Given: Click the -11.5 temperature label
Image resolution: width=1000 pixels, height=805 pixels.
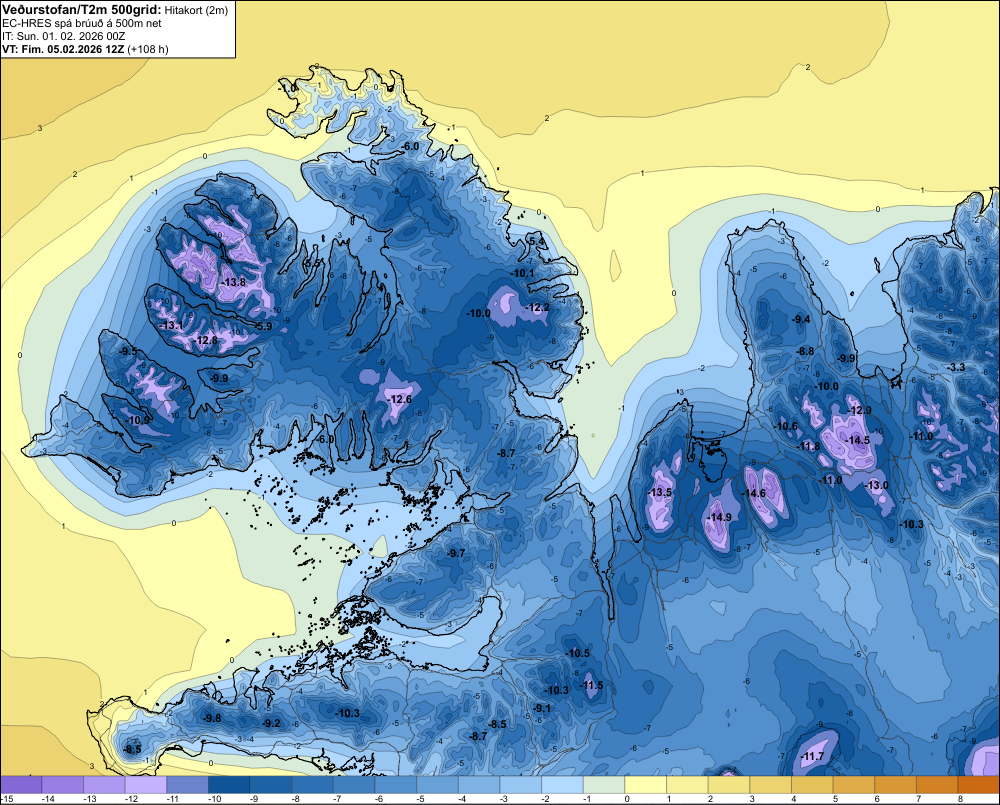Looking at the screenshot, I should (591, 685).
